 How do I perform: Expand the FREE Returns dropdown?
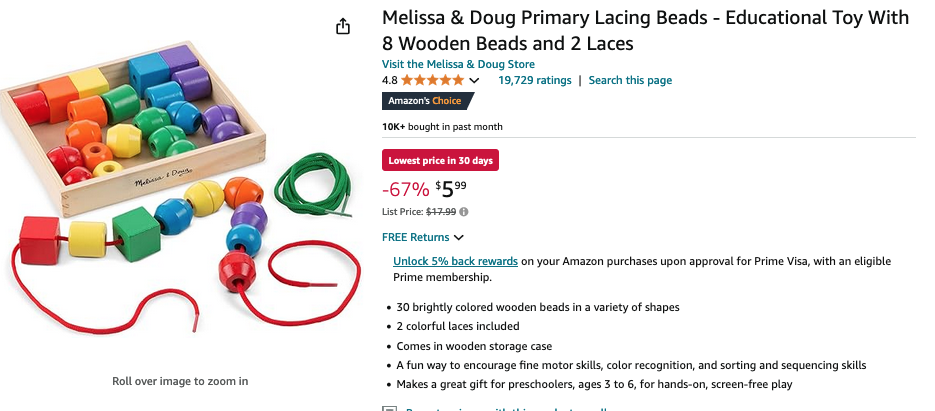tap(423, 238)
